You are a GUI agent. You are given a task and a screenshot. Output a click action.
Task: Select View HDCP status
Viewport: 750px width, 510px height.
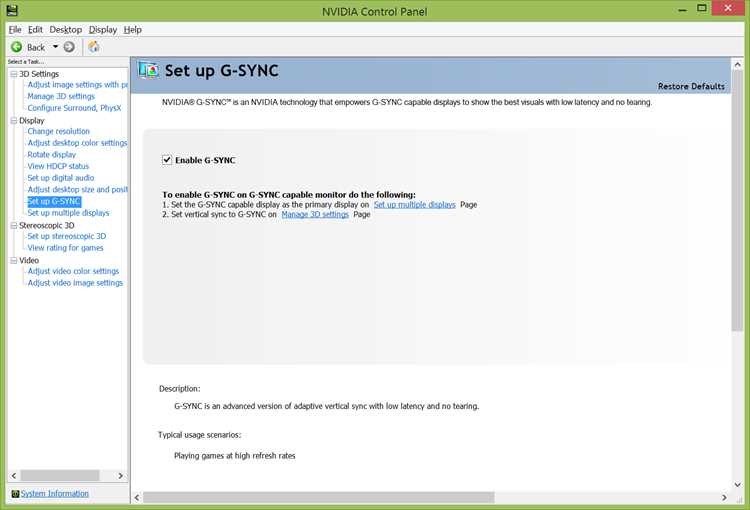click(x=58, y=166)
